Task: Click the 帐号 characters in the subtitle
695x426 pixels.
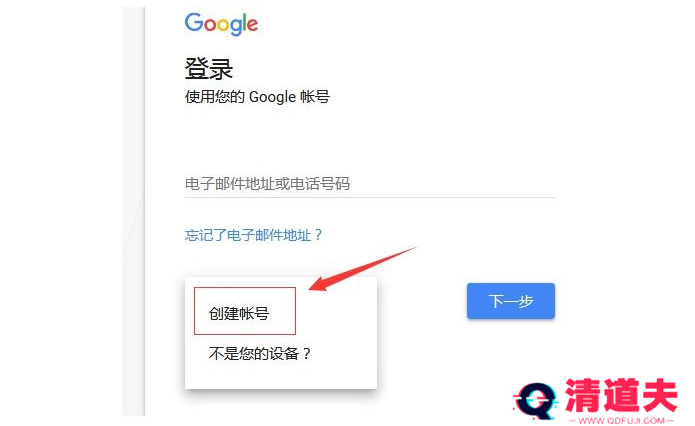Action: click(x=315, y=97)
